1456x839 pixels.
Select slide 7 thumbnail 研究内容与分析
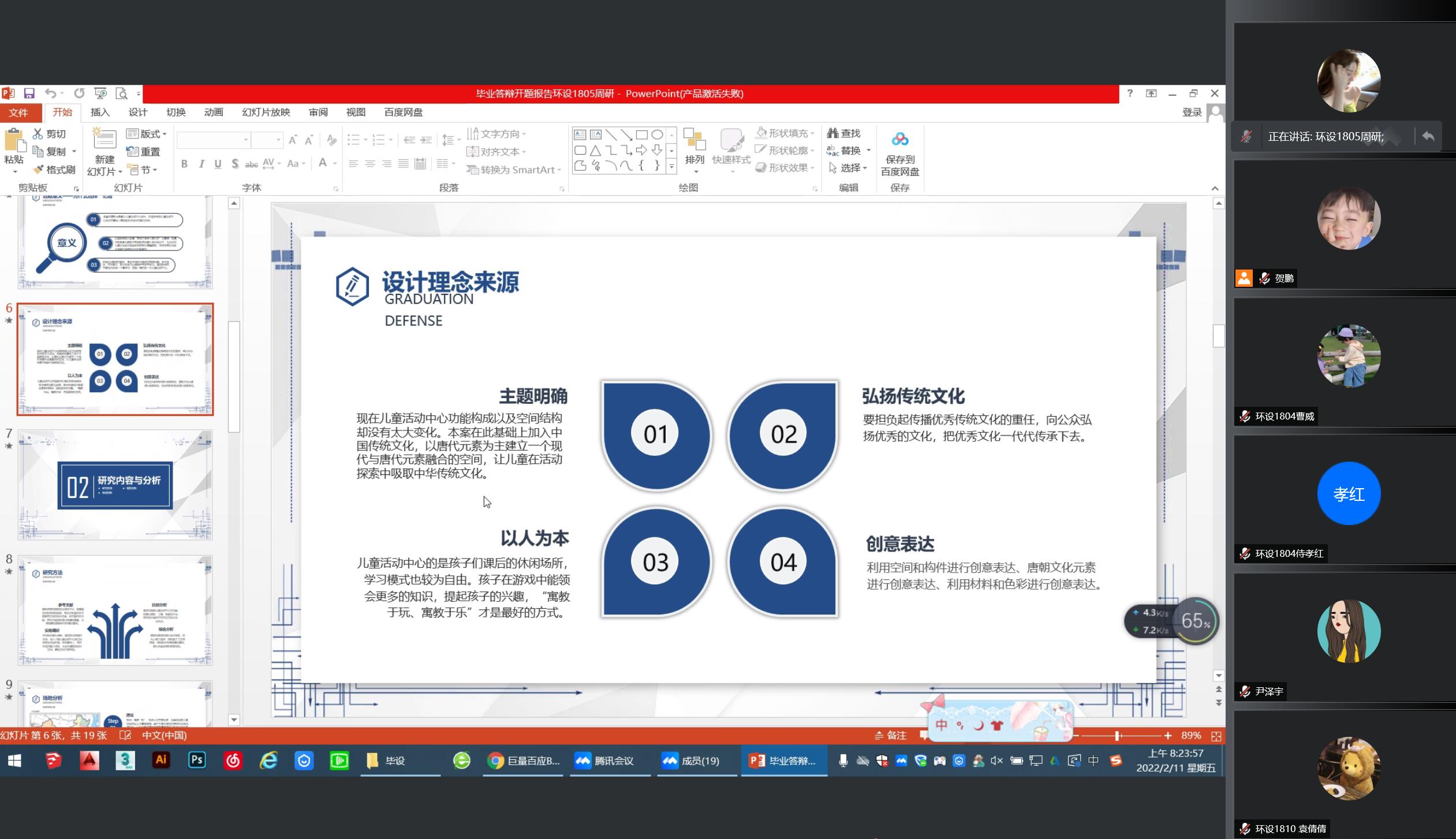click(x=115, y=485)
